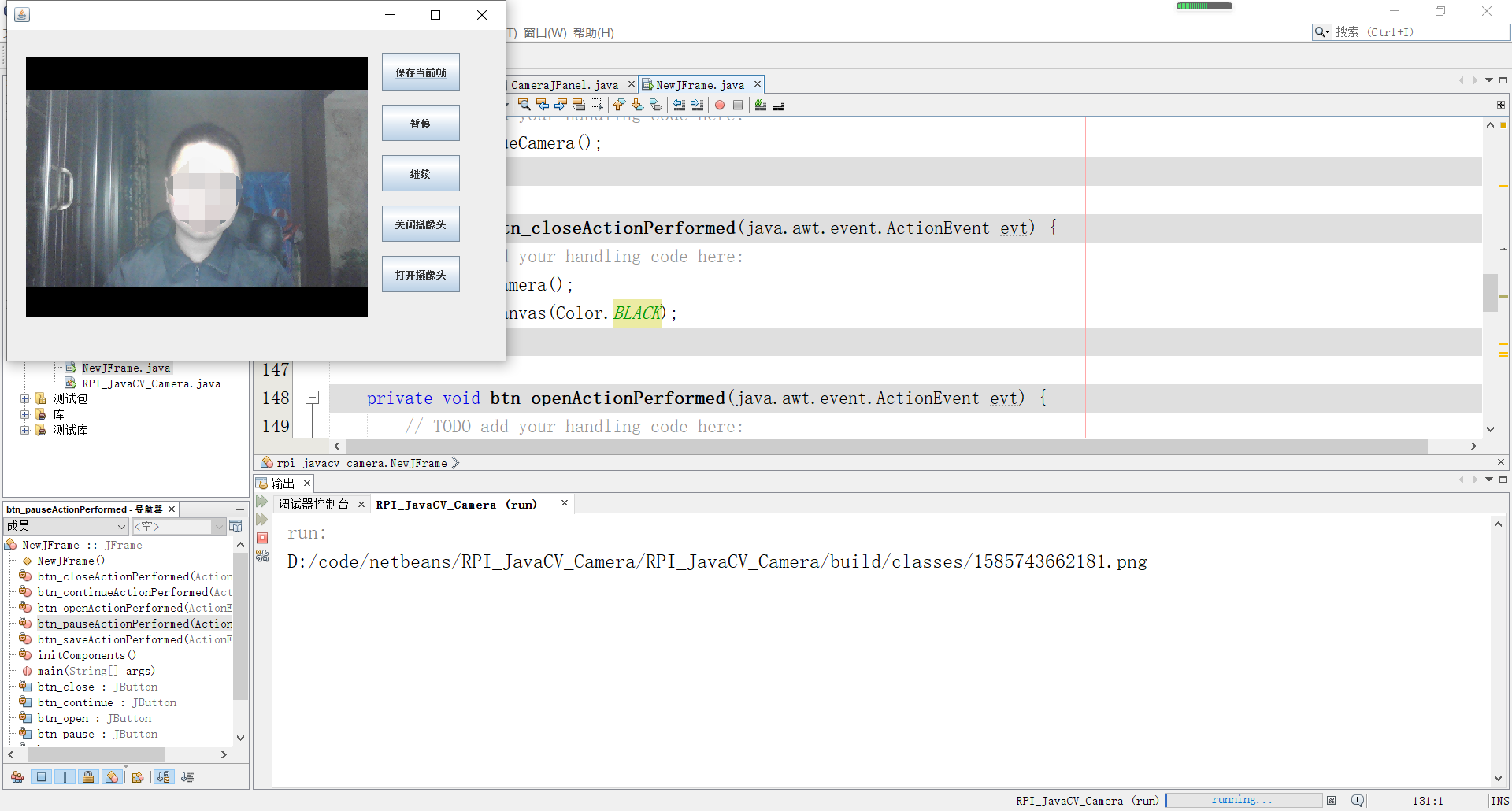Click the Re-run green arrows icon in Output
Image resolution: width=1512 pixels, height=811 pixels.
pyautogui.click(x=262, y=502)
